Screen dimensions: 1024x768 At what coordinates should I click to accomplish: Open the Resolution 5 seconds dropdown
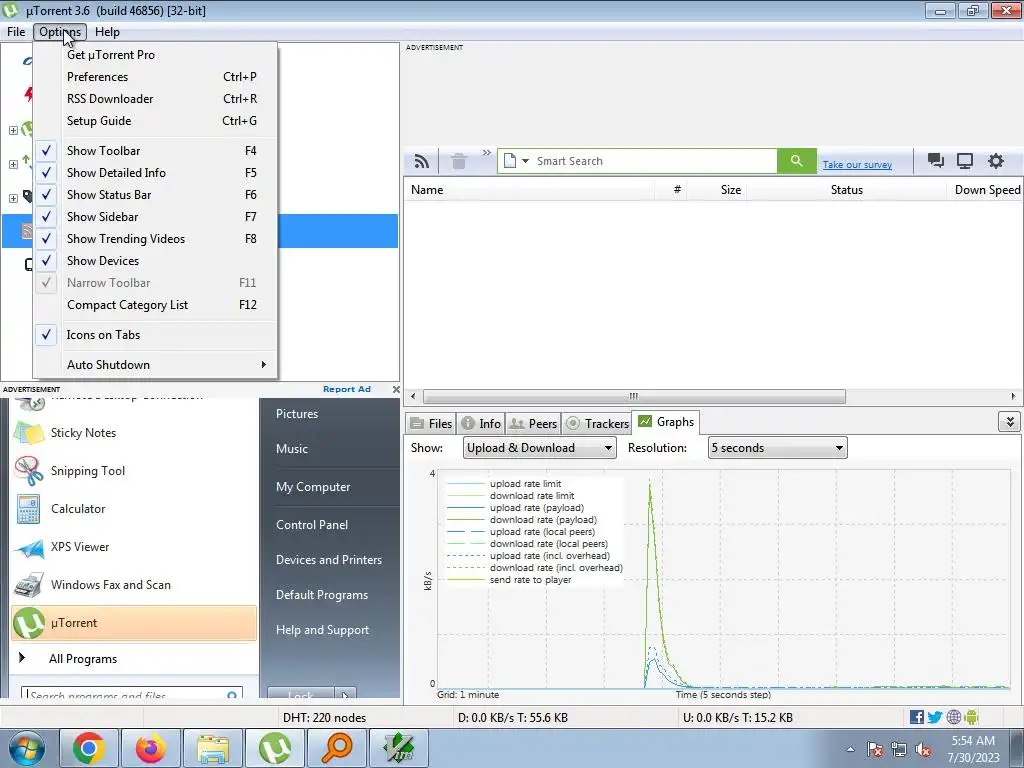(x=777, y=448)
